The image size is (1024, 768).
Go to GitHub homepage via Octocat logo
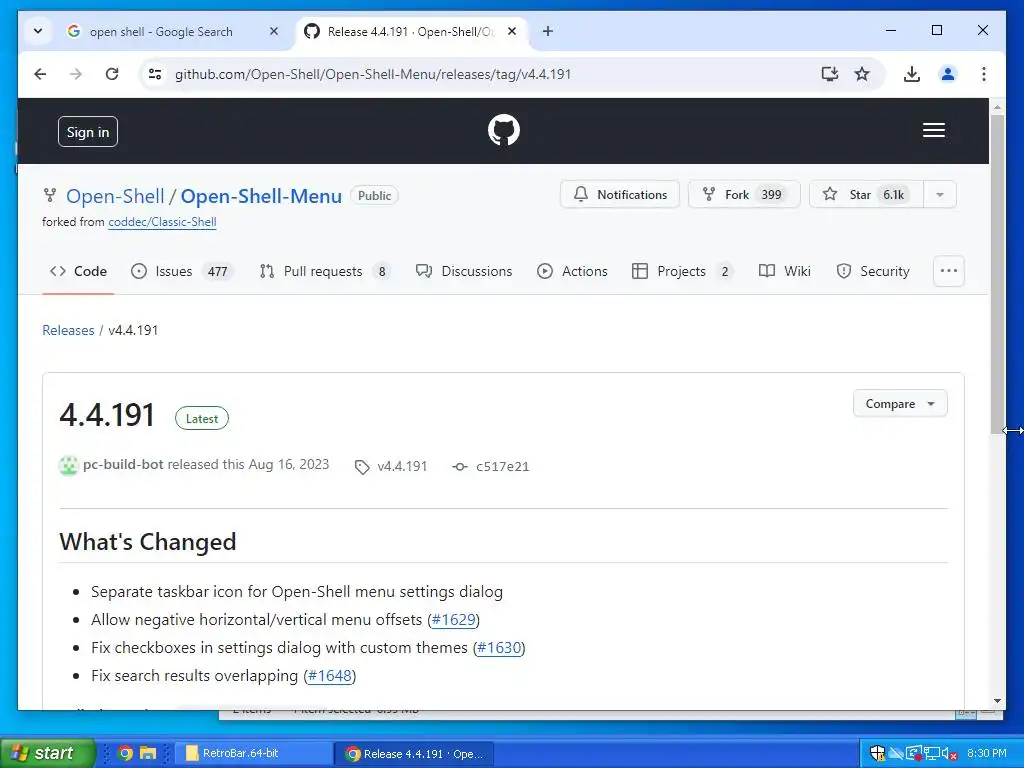tap(504, 130)
